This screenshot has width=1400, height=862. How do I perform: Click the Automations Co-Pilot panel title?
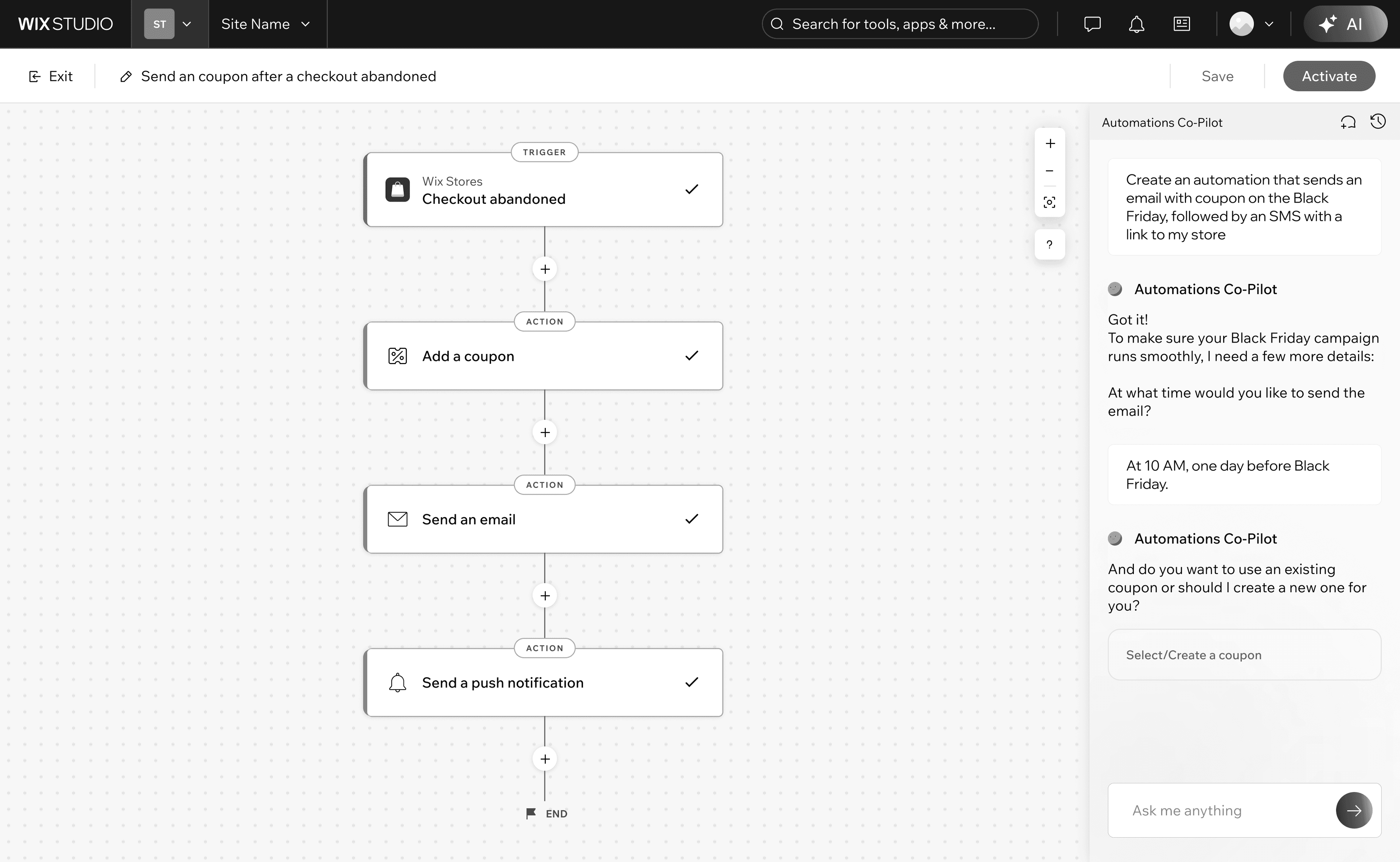pos(1162,122)
